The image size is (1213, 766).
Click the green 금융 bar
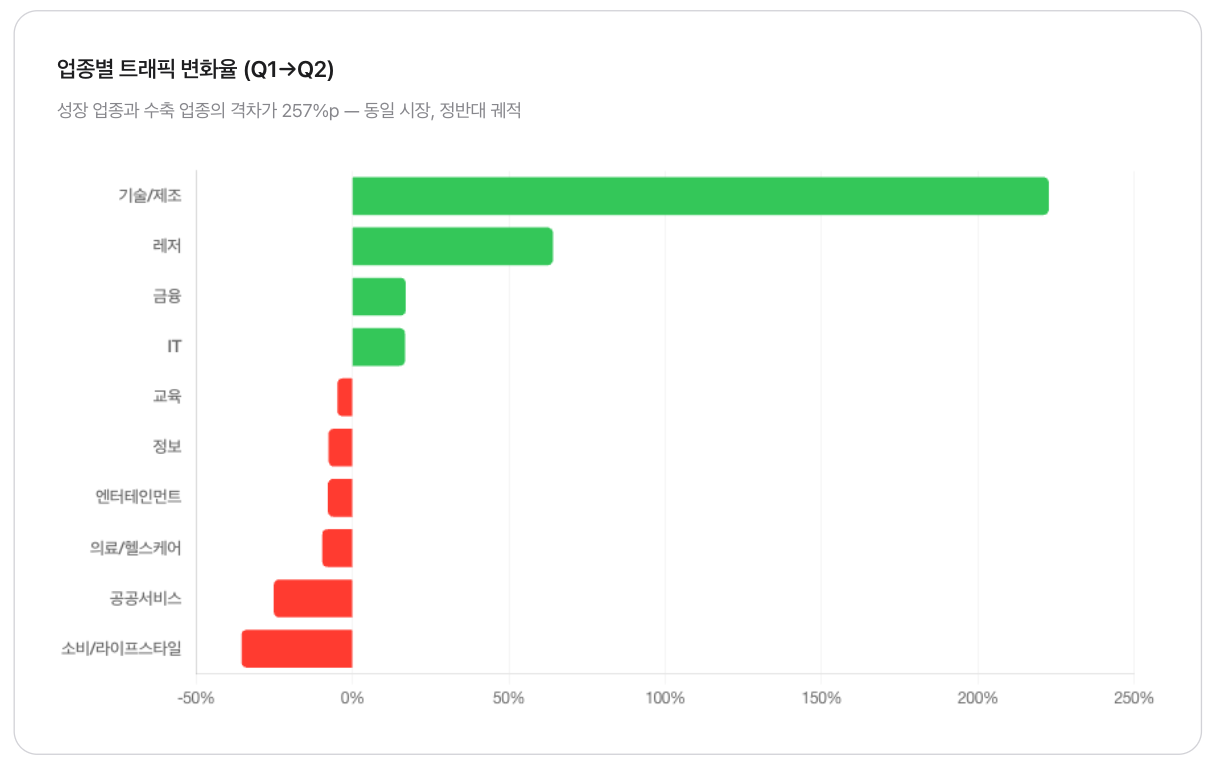pos(379,297)
